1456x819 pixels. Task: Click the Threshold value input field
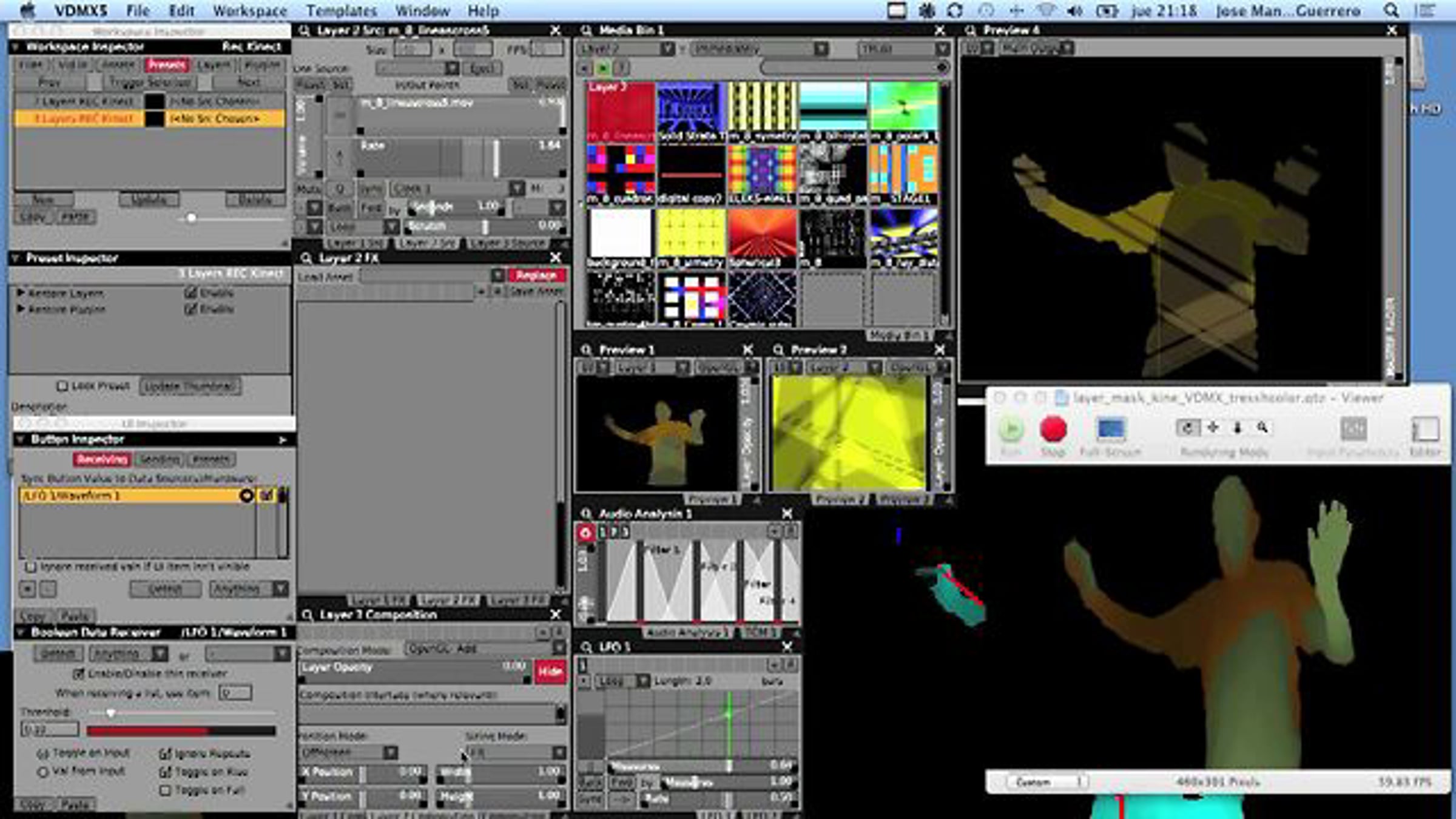[50, 729]
